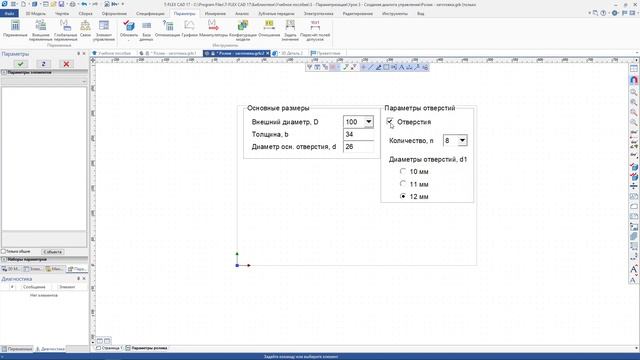
Task: Open the Учебное пособие document tab
Action: 111,53
